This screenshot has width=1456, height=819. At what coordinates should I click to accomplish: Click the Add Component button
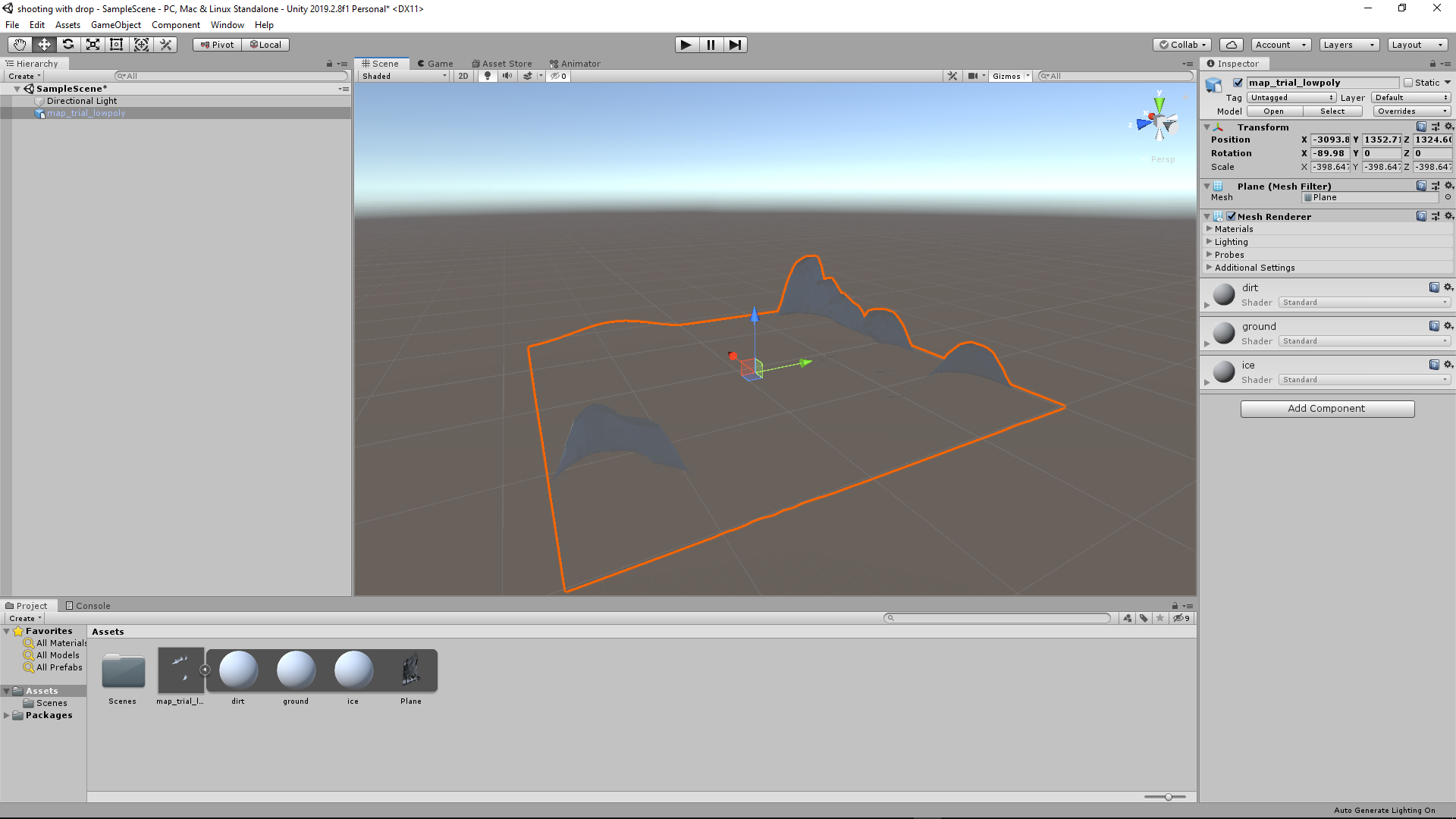tap(1326, 408)
